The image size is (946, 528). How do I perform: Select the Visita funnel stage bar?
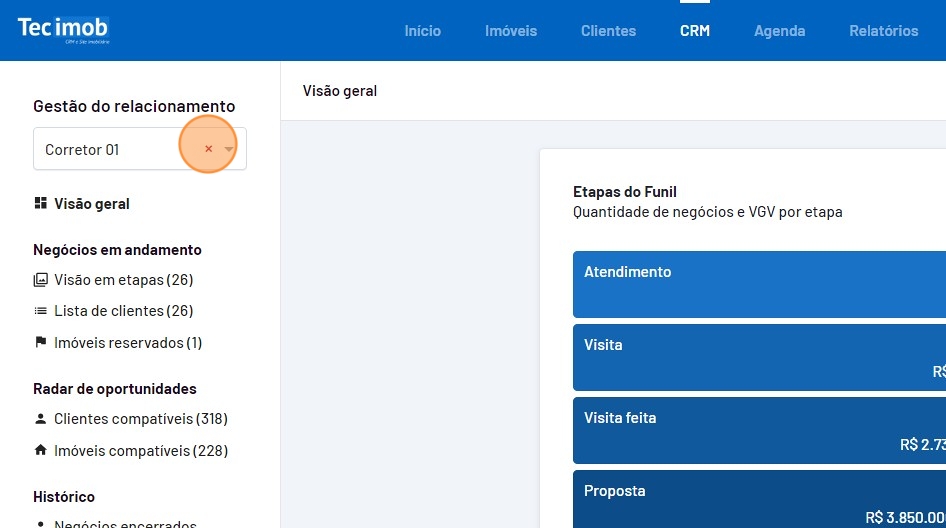tap(759, 357)
